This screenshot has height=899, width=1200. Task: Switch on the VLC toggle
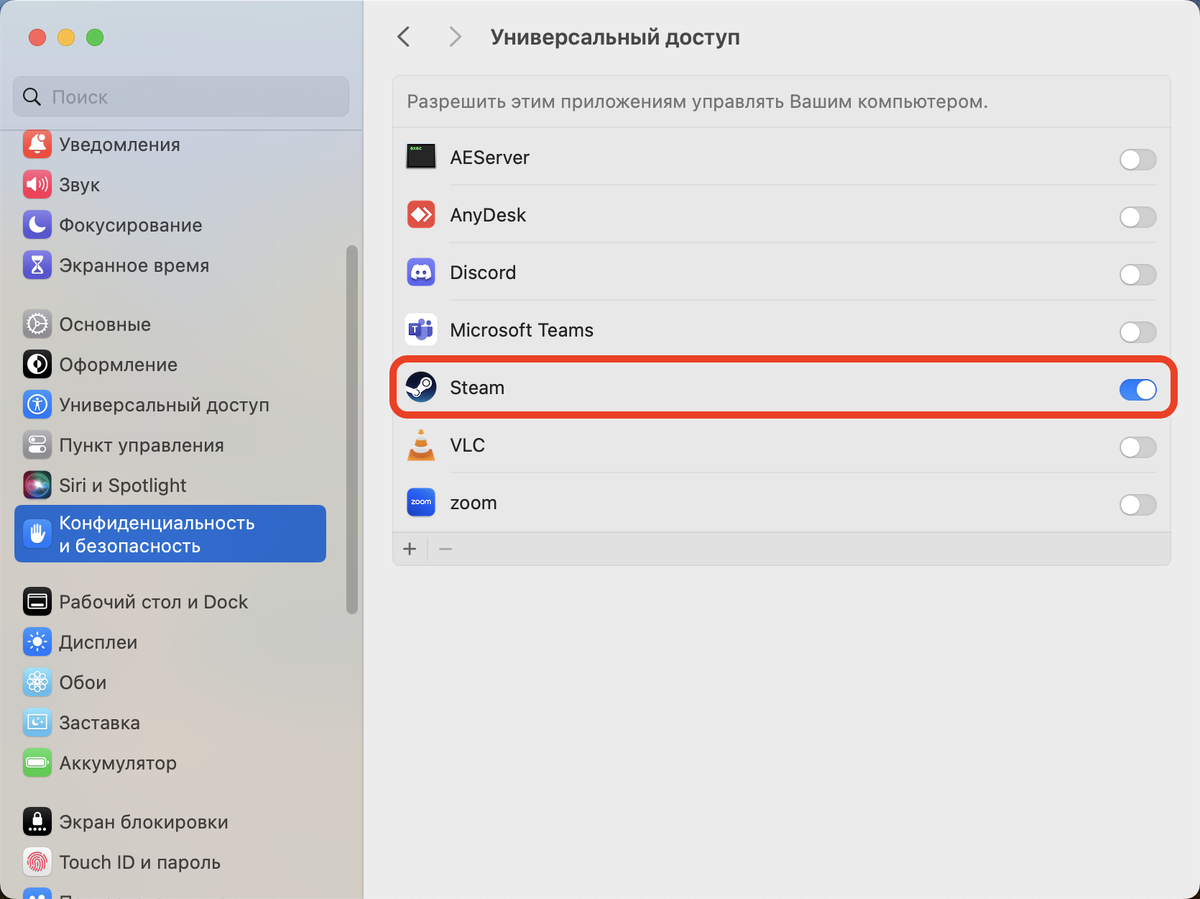coord(1138,447)
